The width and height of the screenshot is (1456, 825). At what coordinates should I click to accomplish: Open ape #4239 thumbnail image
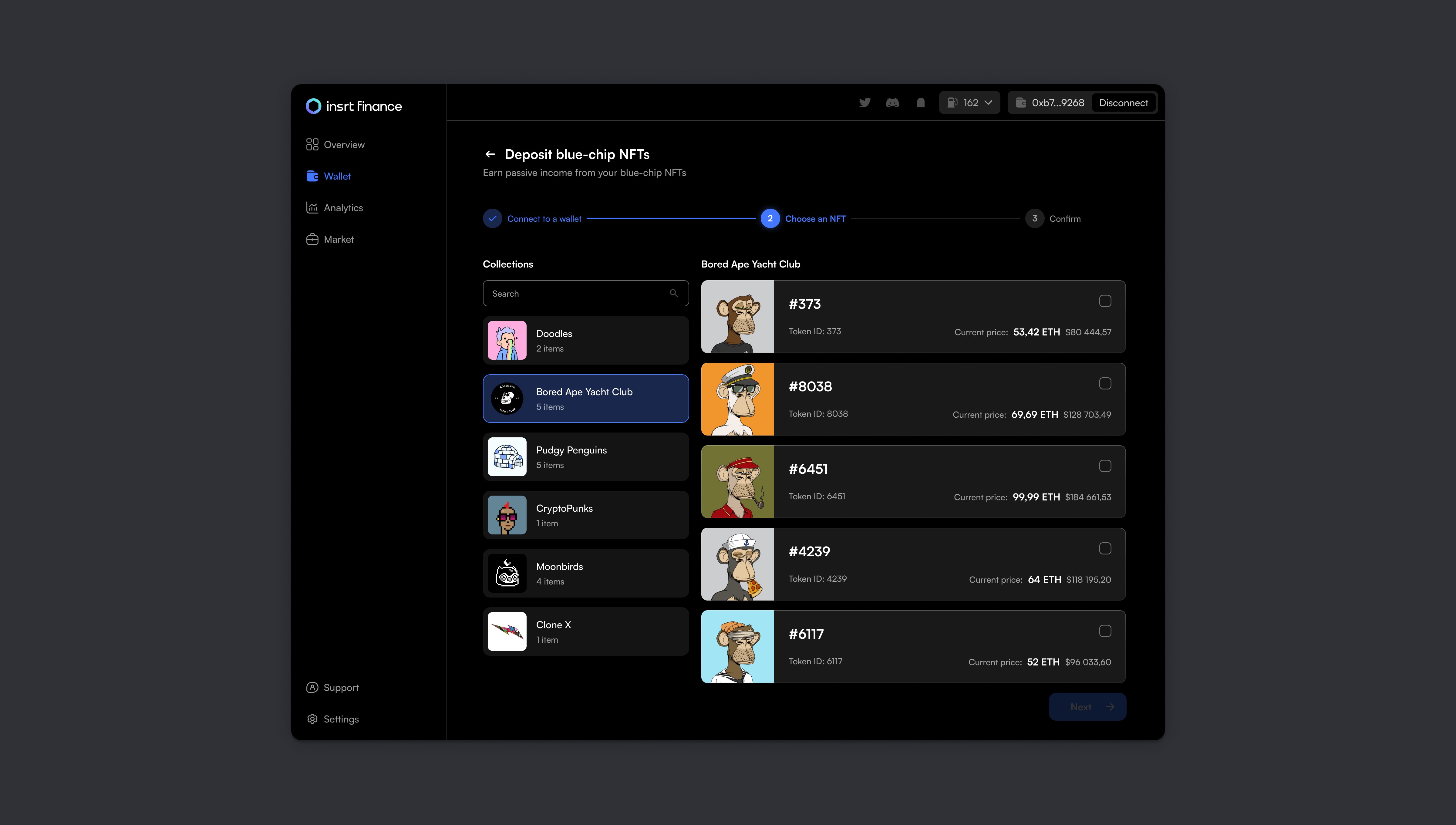(x=738, y=564)
